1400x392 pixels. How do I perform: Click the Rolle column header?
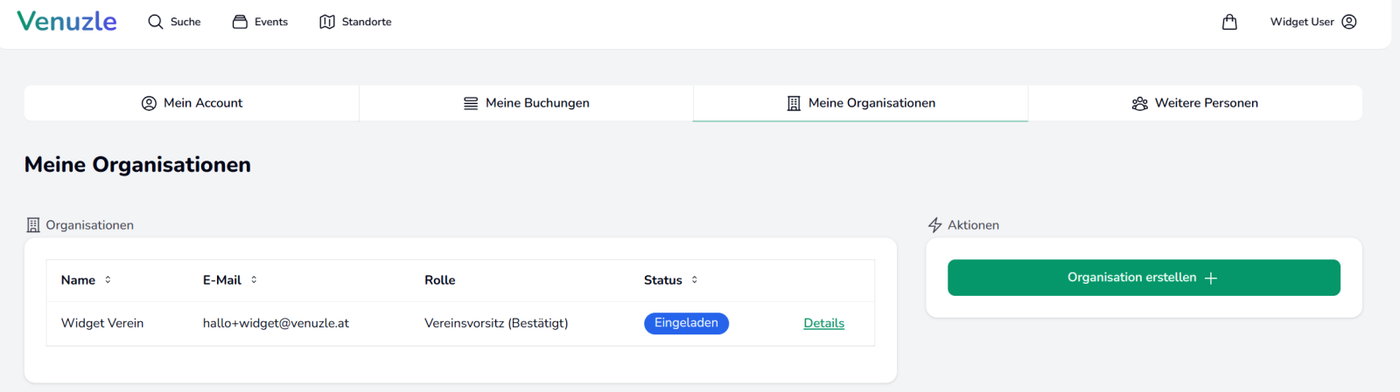pyautogui.click(x=440, y=280)
